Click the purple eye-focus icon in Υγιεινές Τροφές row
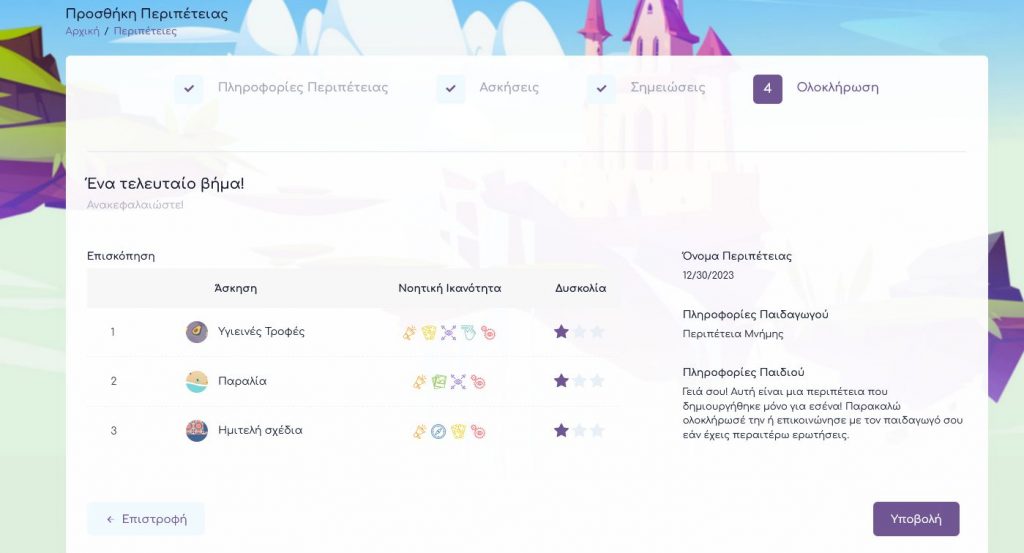 [x=448, y=332]
